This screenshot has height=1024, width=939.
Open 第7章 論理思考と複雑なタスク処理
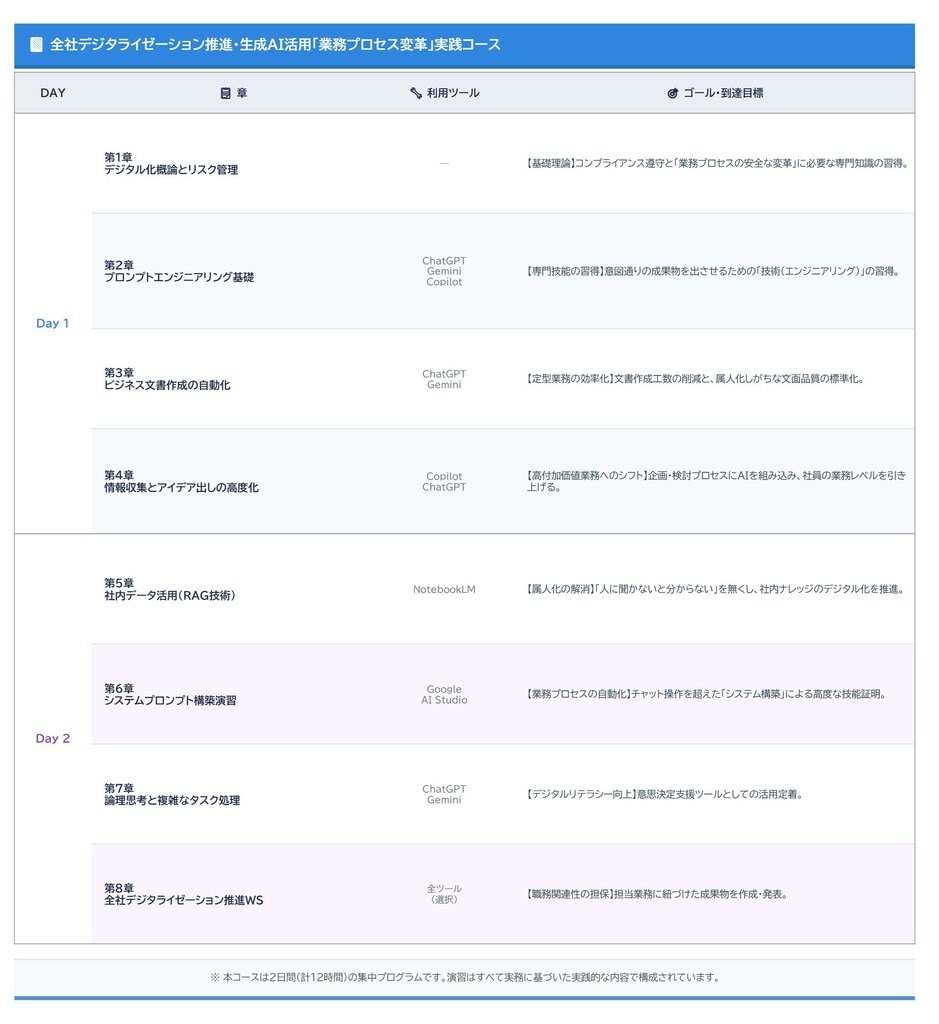172,794
